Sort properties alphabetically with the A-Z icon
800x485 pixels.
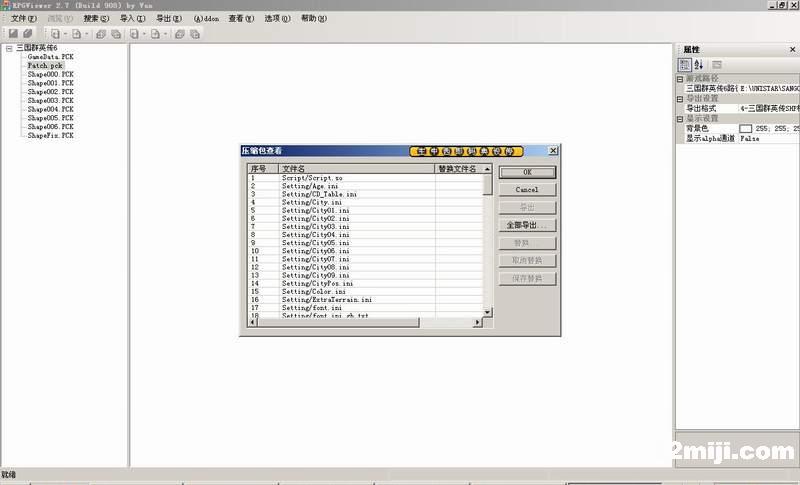point(699,65)
